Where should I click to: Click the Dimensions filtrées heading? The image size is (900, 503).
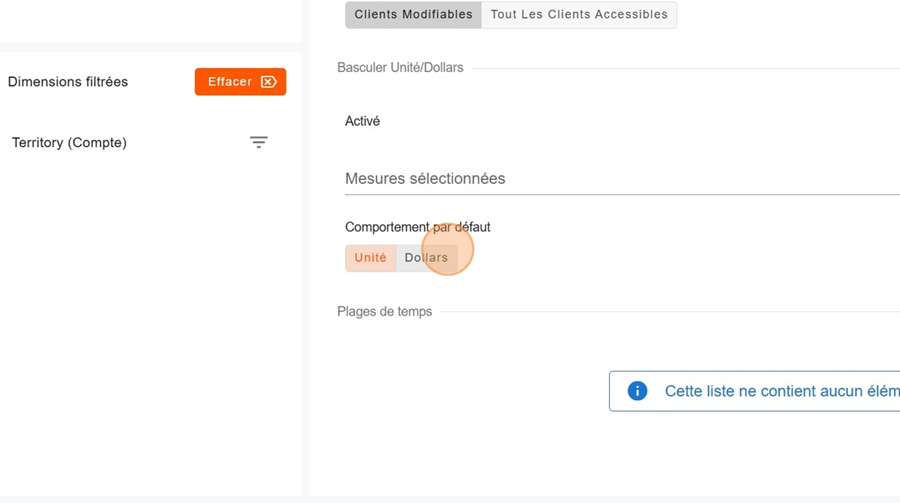68,82
